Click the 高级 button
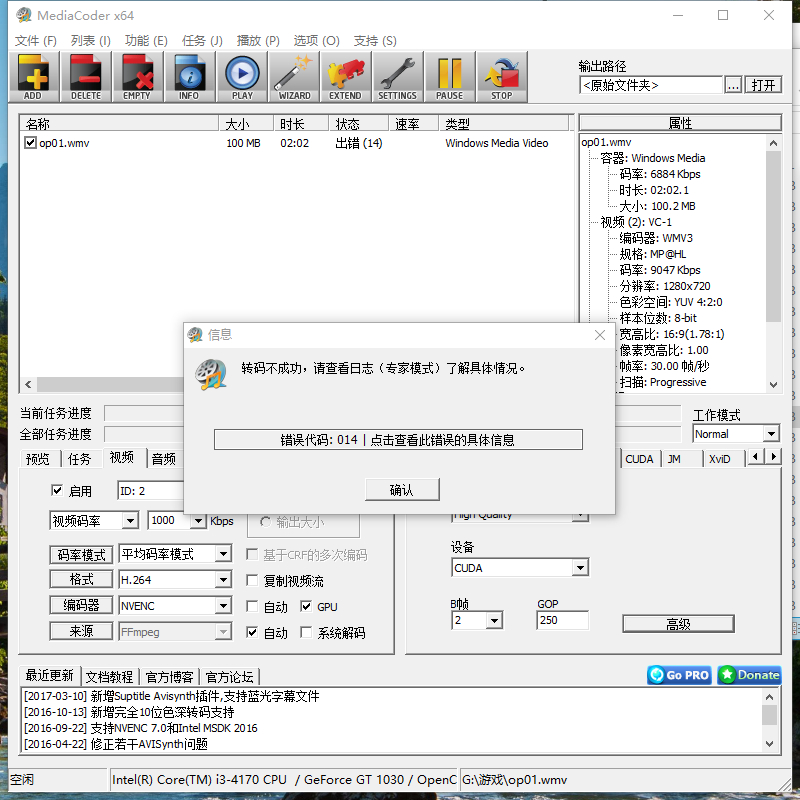800x800 pixels. [x=678, y=623]
